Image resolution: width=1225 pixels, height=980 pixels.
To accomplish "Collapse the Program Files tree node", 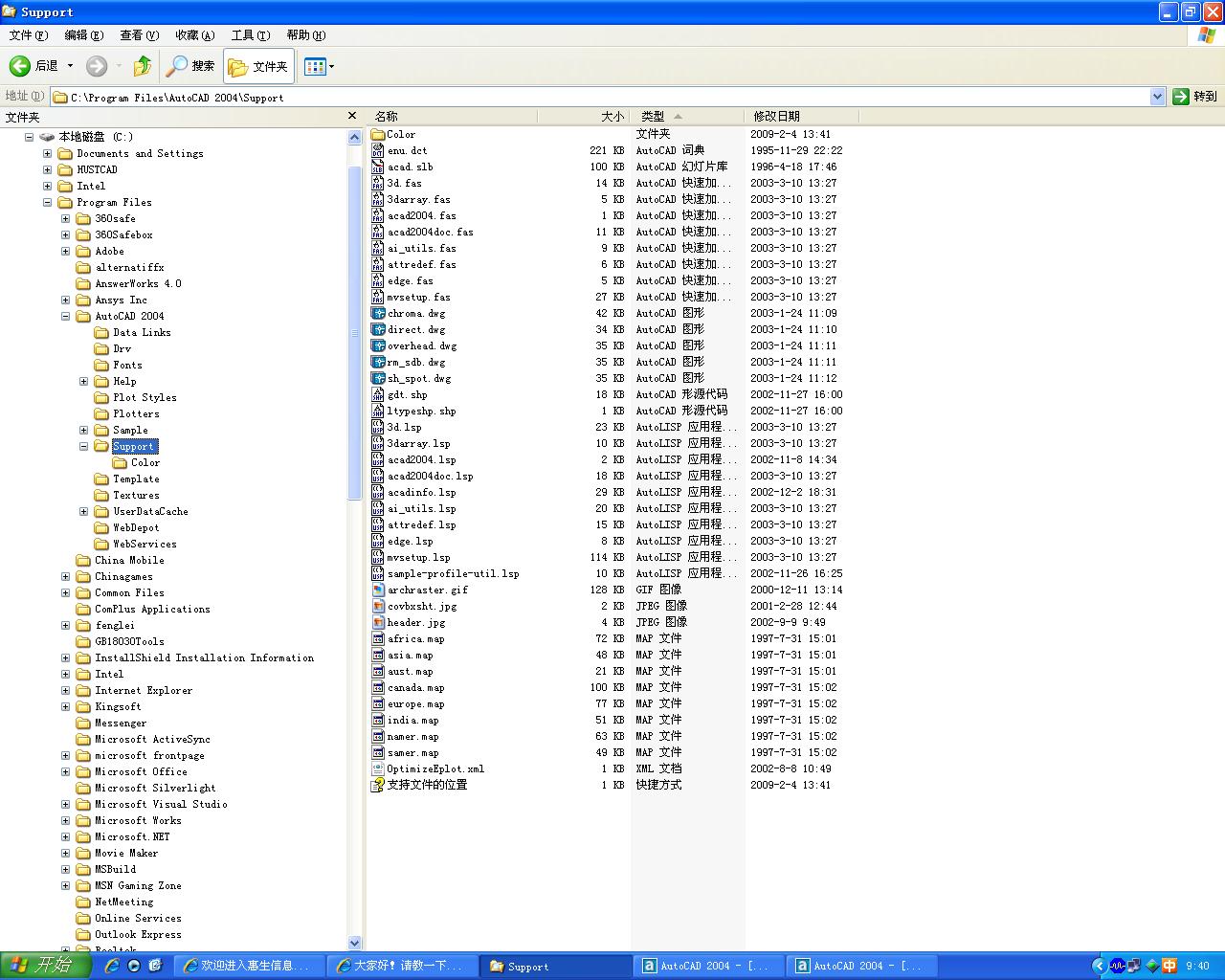I will pos(47,202).
